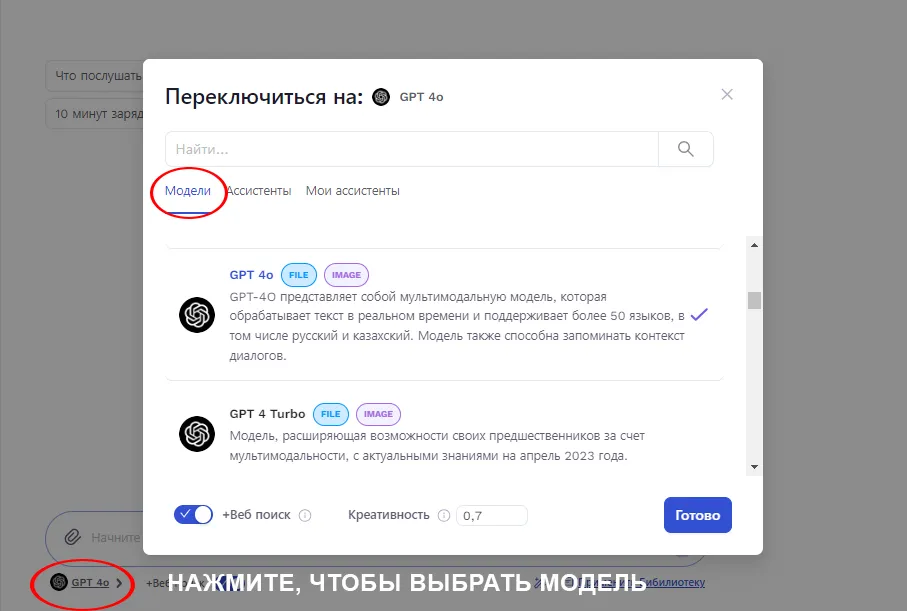Click the OpenAI logo next to GPT 4o

[x=197, y=315]
